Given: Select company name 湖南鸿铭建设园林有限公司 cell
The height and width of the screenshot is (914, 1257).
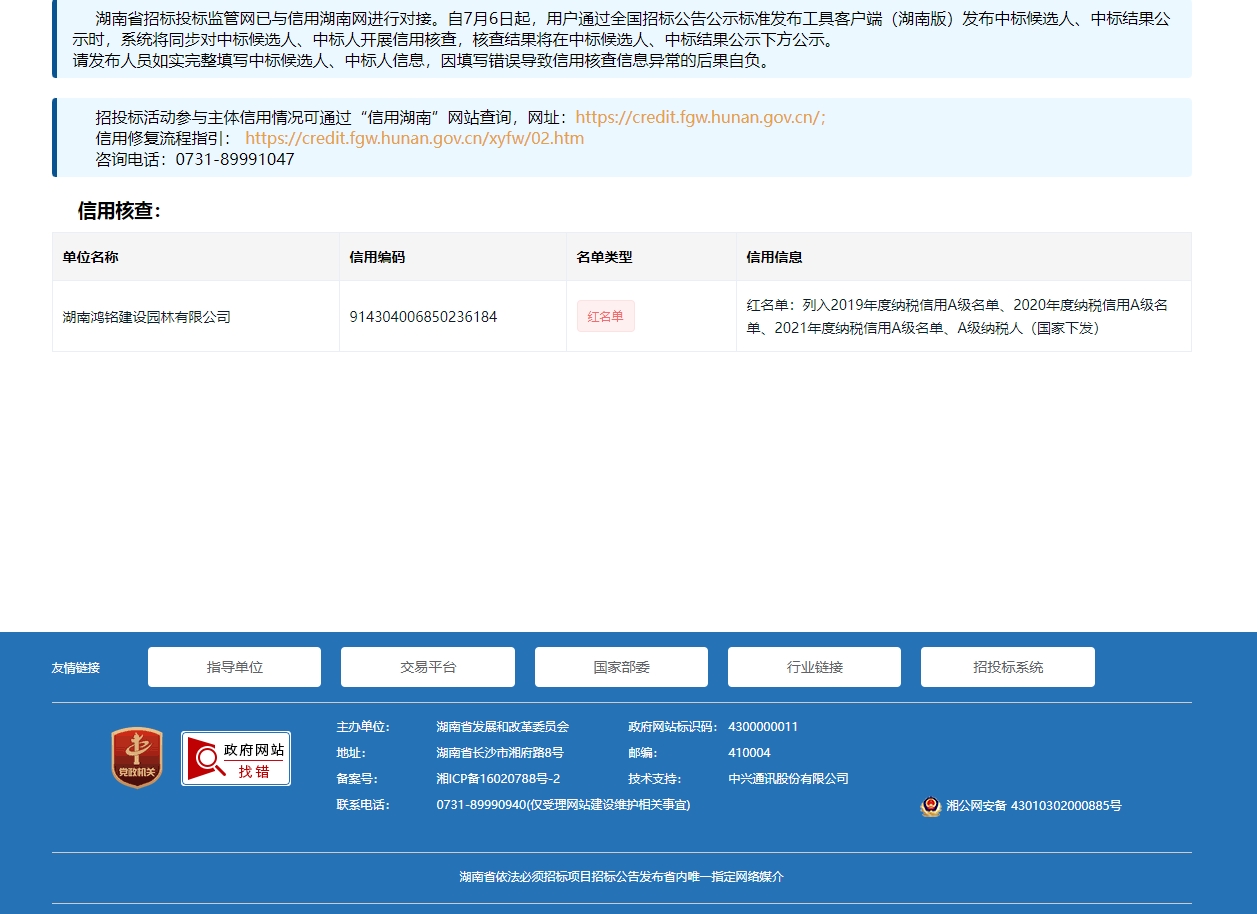Looking at the screenshot, I should point(147,317).
